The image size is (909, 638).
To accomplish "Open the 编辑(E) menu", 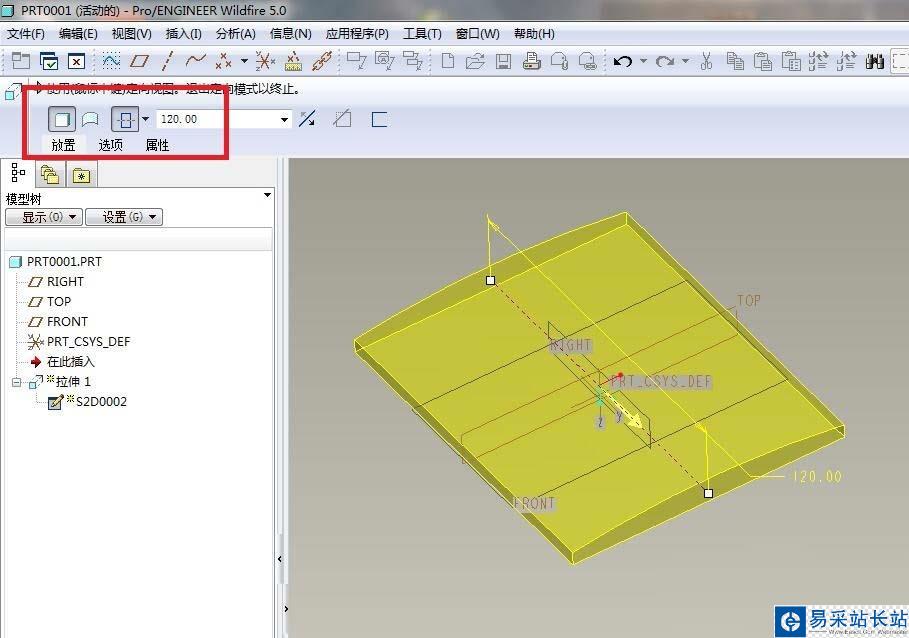I will pos(78,34).
